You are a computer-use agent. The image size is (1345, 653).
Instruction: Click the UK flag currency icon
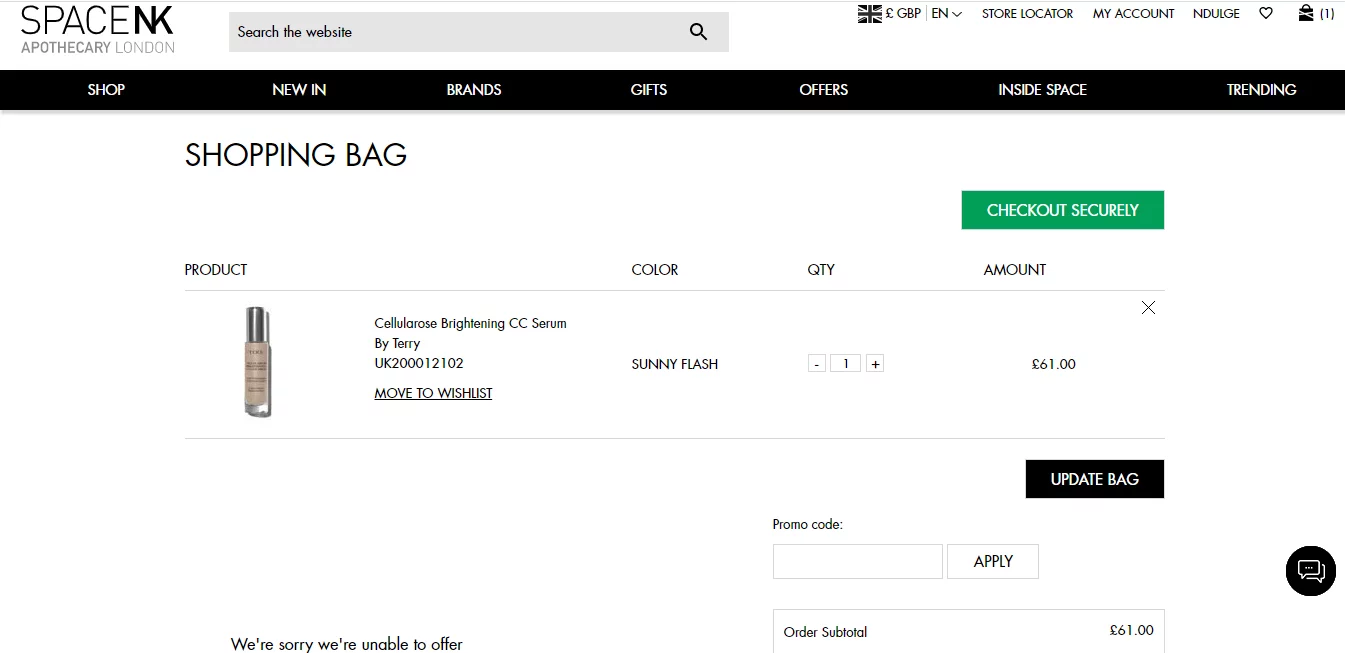coord(869,13)
